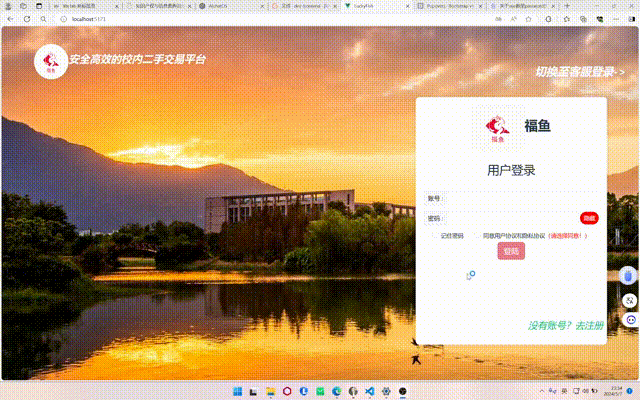Open the Settings gear on taskbar
The width and height of the screenshot is (640, 400).
click(x=386, y=391)
